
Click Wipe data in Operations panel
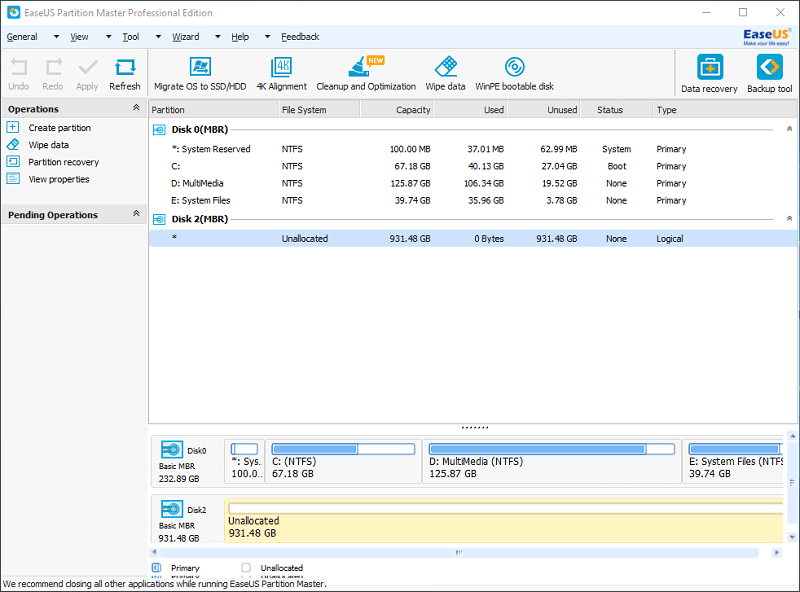point(48,145)
